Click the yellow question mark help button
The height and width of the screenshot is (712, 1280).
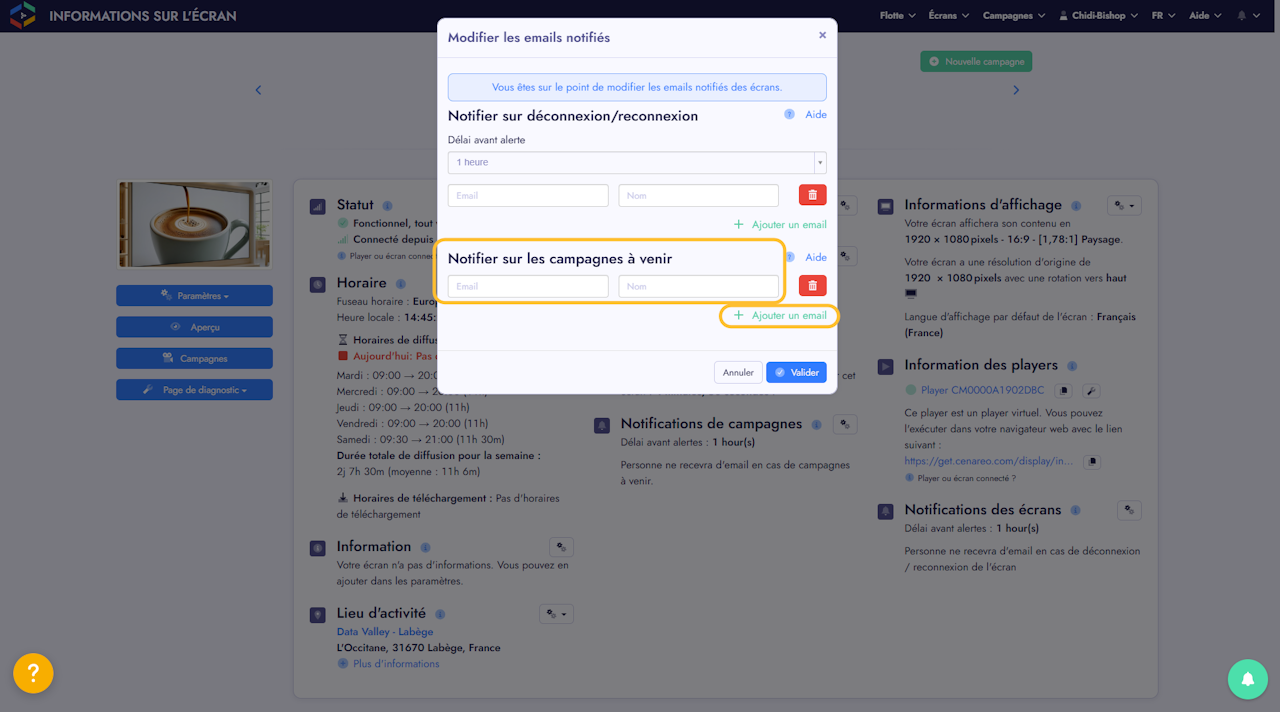pos(33,673)
